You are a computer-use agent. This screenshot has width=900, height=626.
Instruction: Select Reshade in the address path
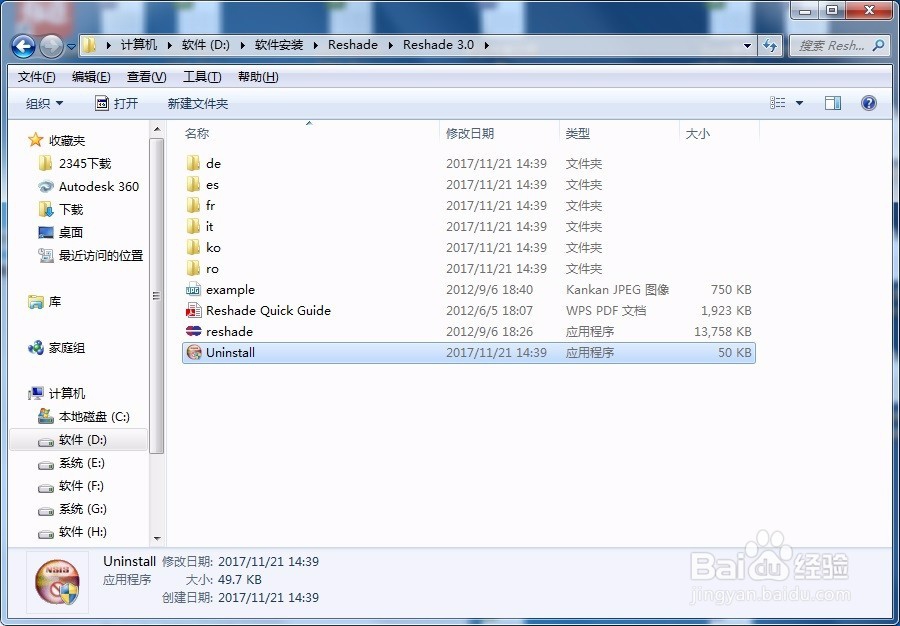[353, 45]
